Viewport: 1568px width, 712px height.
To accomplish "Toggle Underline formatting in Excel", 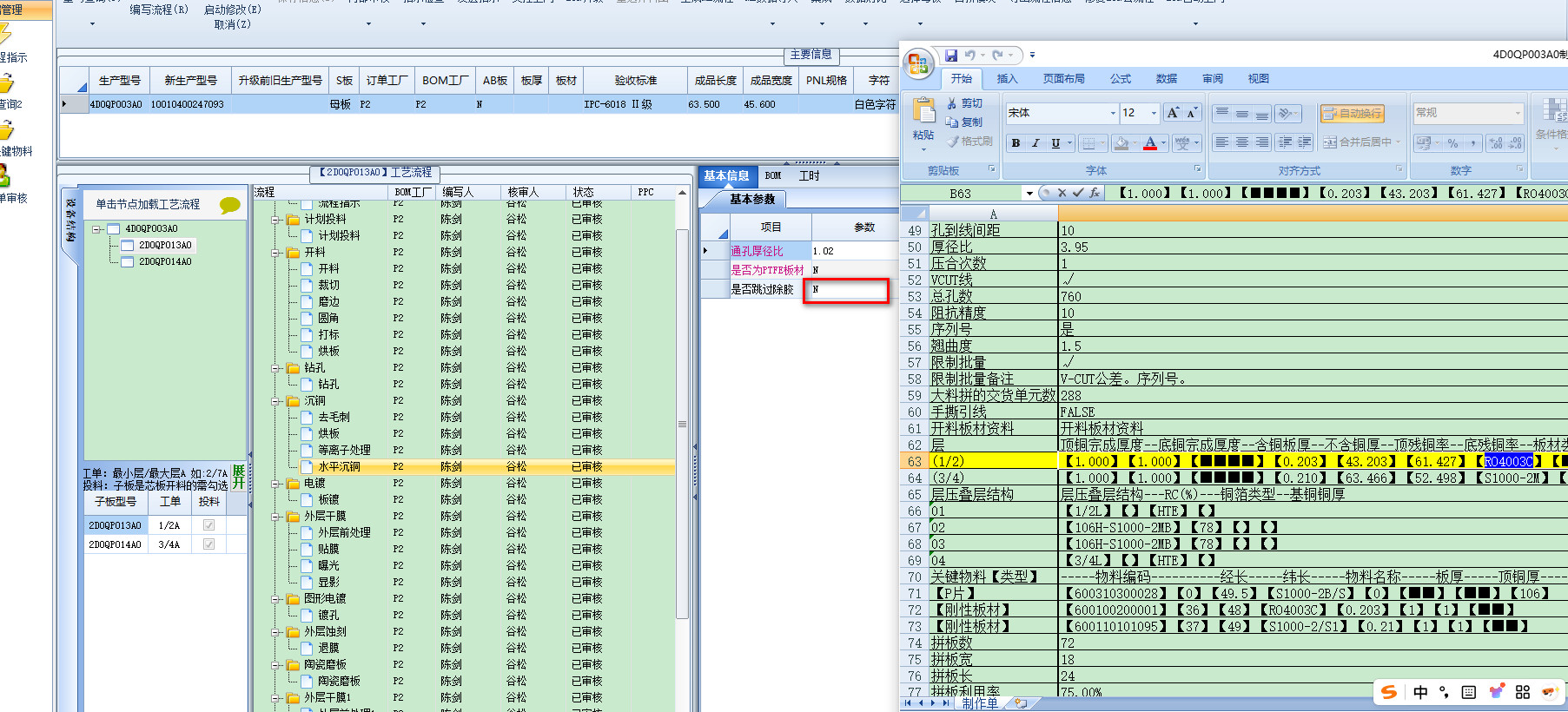I will pos(1055,143).
